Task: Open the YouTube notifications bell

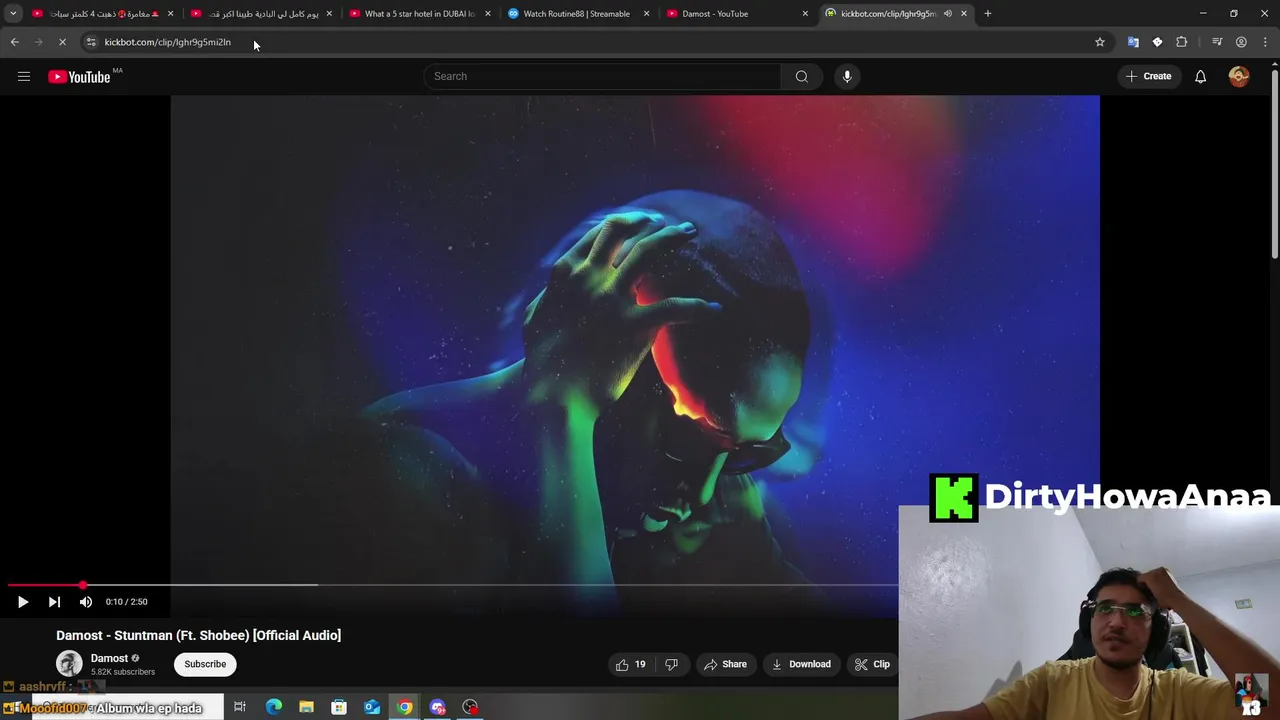Action: (1200, 76)
